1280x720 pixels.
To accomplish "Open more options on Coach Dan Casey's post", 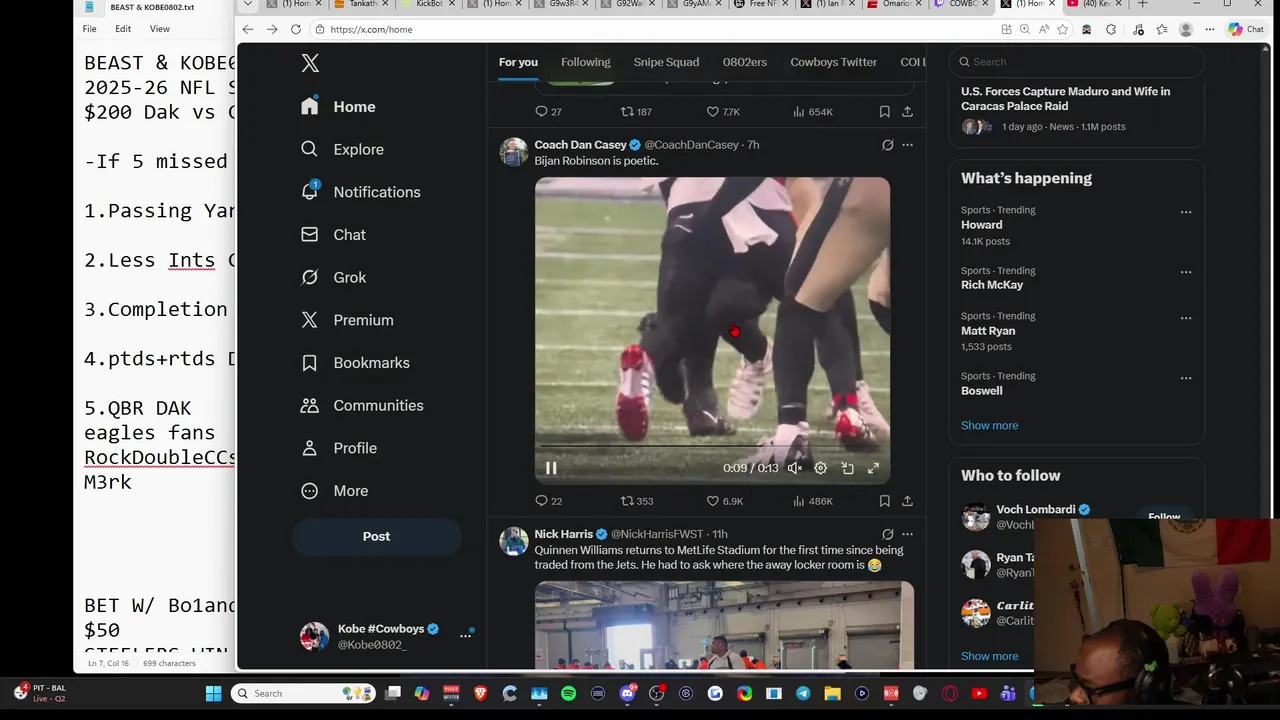I will [907, 145].
